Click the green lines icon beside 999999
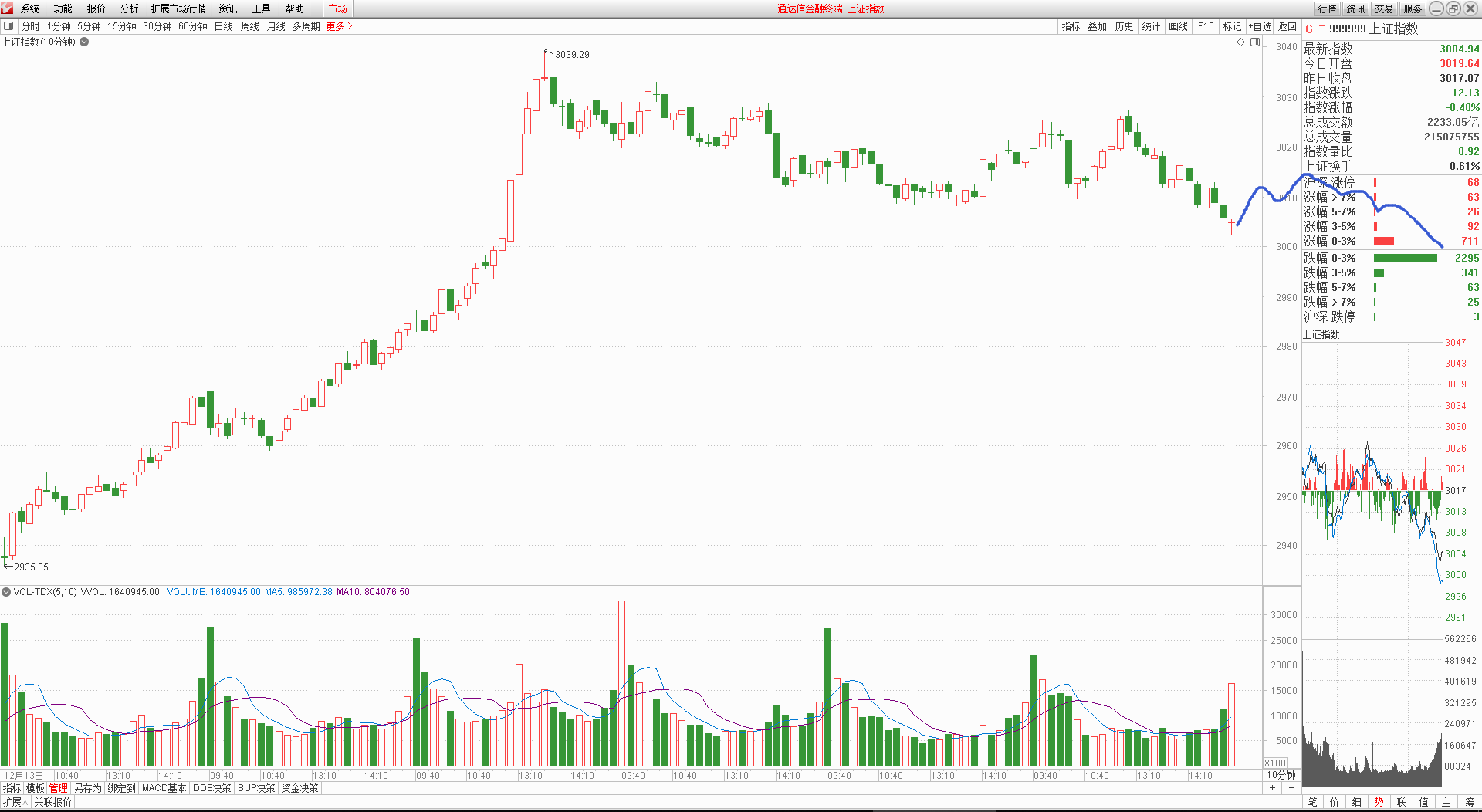 click(1321, 29)
